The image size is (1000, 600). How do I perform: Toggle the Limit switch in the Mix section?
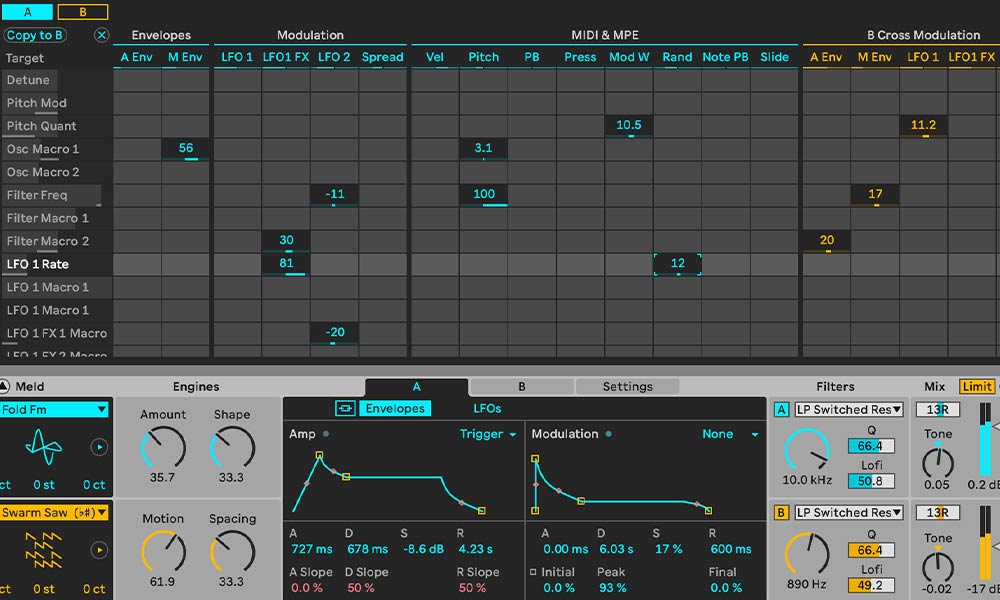click(976, 386)
